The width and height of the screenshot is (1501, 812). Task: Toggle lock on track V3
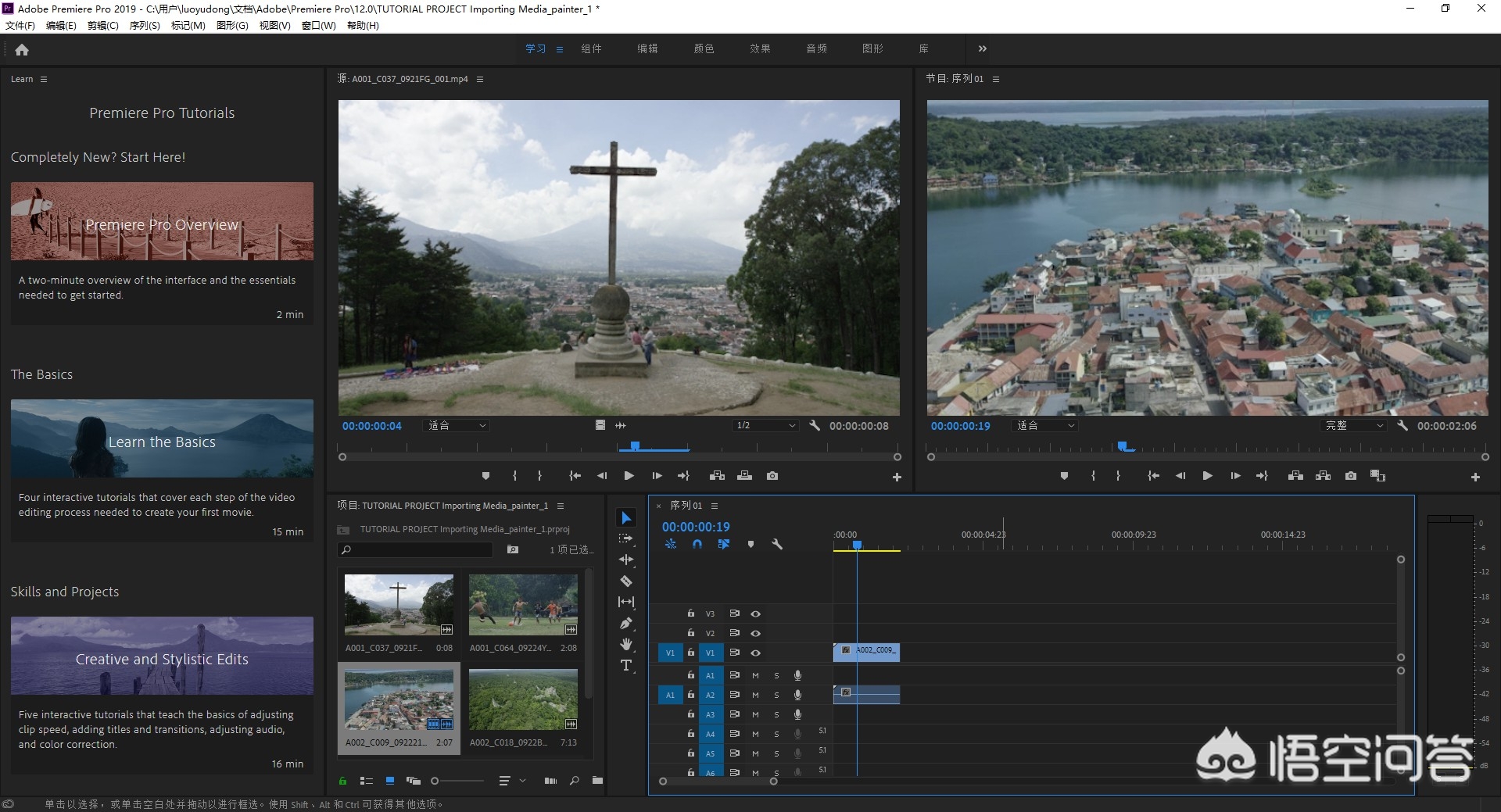pos(690,613)
